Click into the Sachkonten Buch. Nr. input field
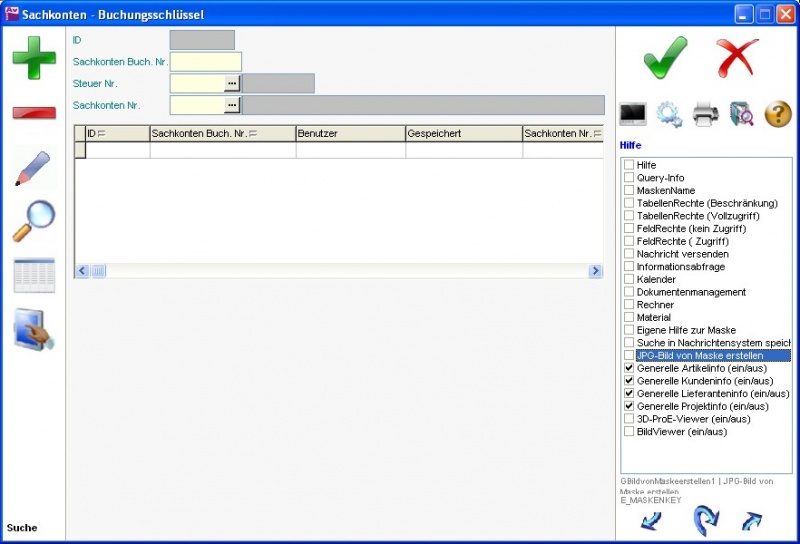Screen dimensions: 800x544 [x=205, y=62]
